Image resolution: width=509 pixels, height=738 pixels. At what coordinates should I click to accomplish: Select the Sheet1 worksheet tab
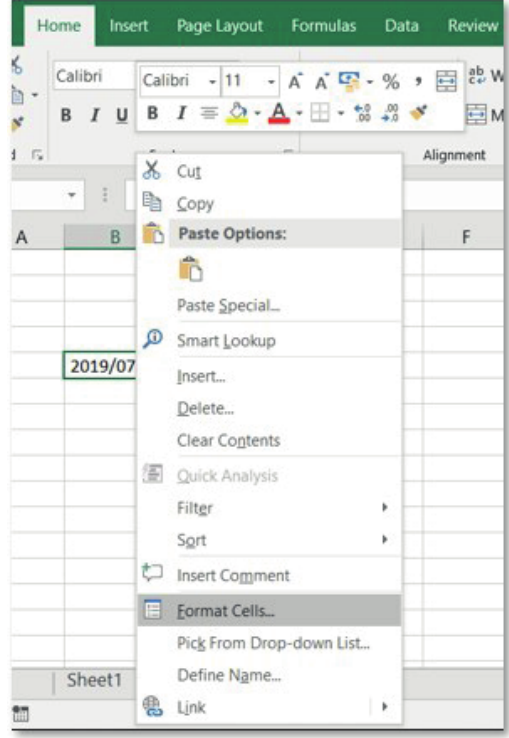pyautogui.click(x=94, y=680)
